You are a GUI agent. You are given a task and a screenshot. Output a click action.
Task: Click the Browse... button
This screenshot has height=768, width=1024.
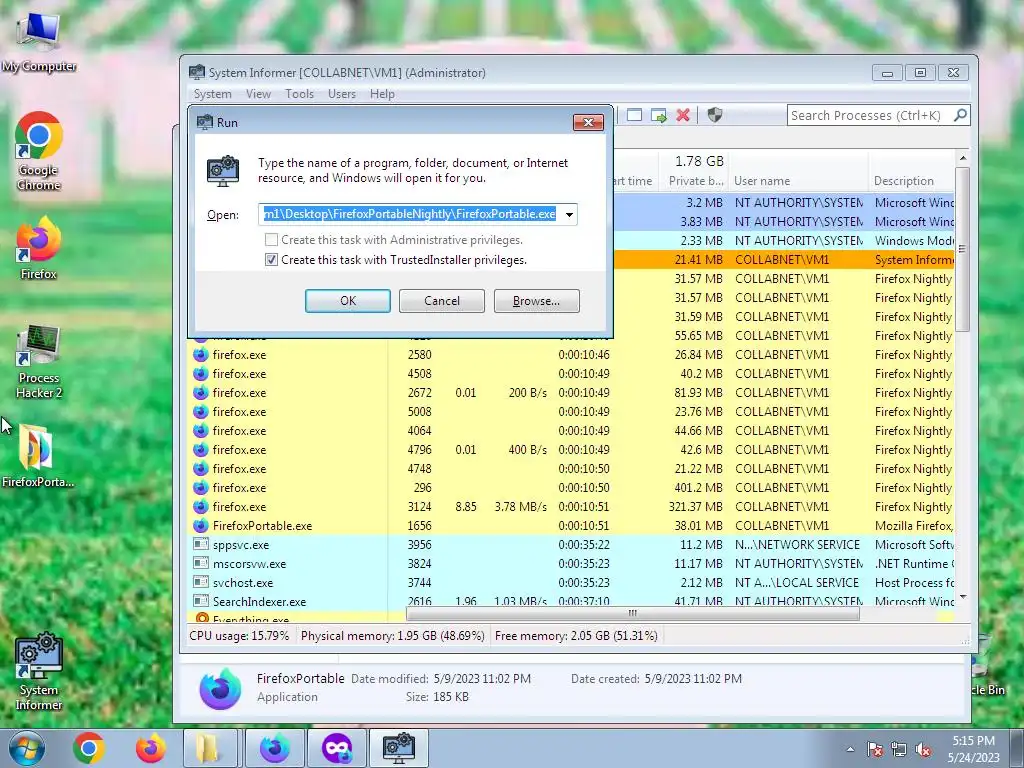click(x=536, y=301)
